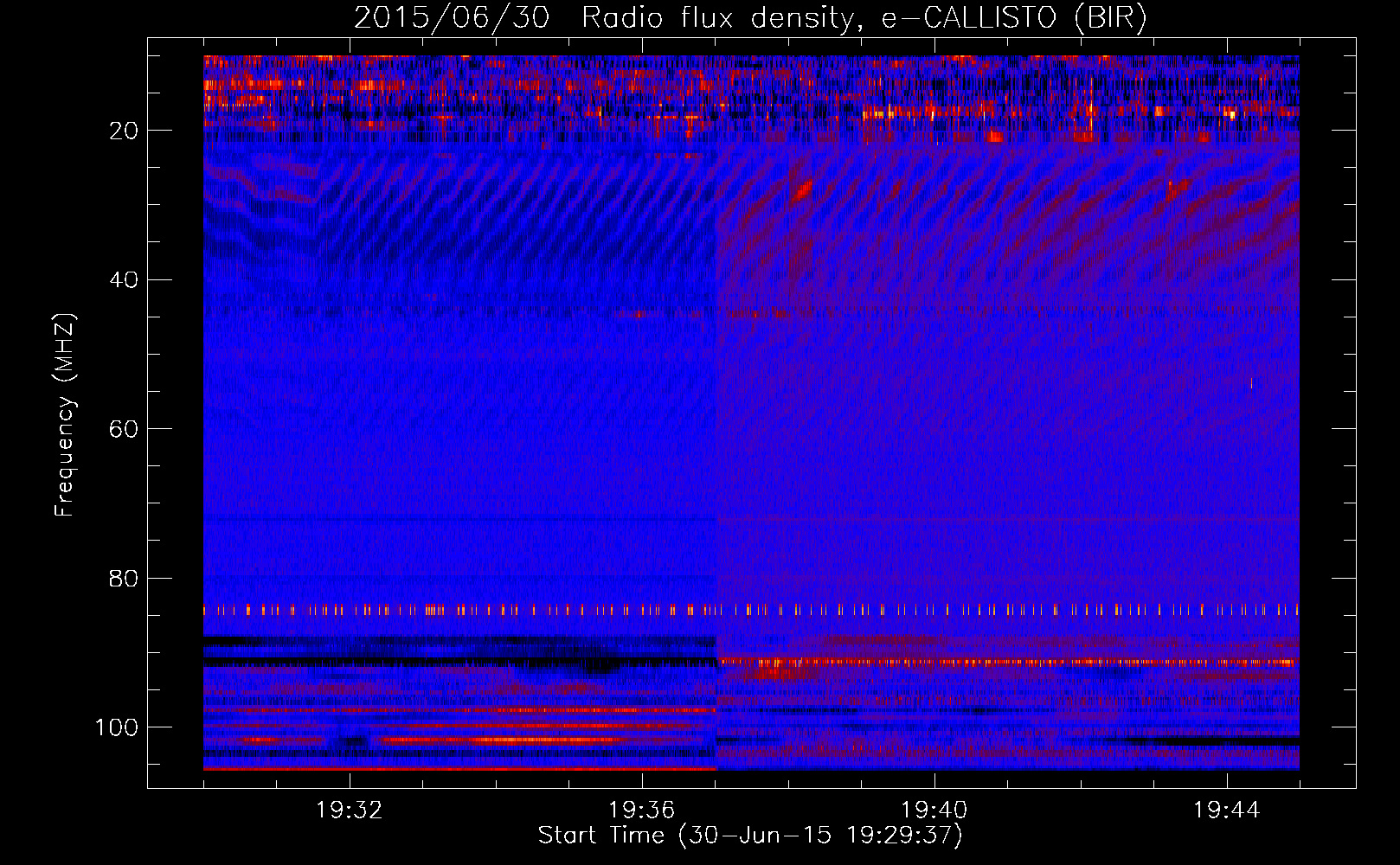Click the '19:32' time tick label

pyautogui.click(x=350, y=811)
